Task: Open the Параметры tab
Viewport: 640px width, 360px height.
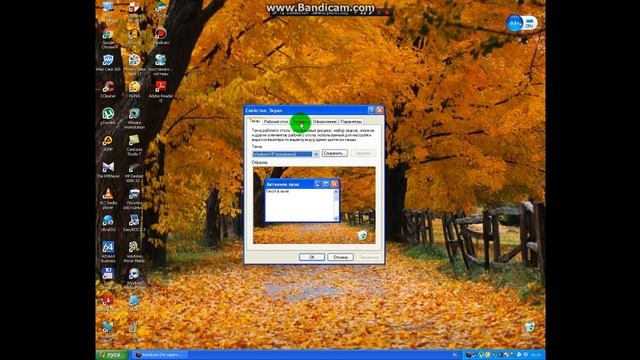Action: (x=351, y=122)
